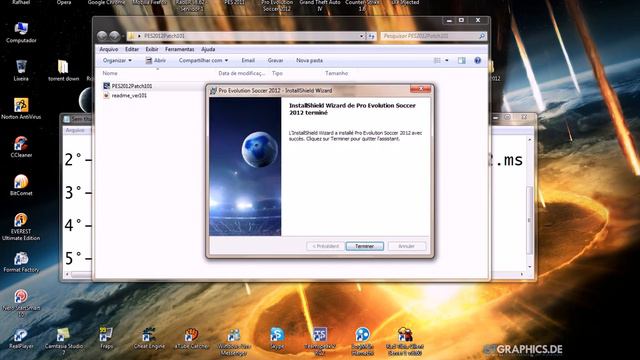This screenshot has height=360, width=640.
Task: Click Nova pasta to create folder
Action: [309, 60]
